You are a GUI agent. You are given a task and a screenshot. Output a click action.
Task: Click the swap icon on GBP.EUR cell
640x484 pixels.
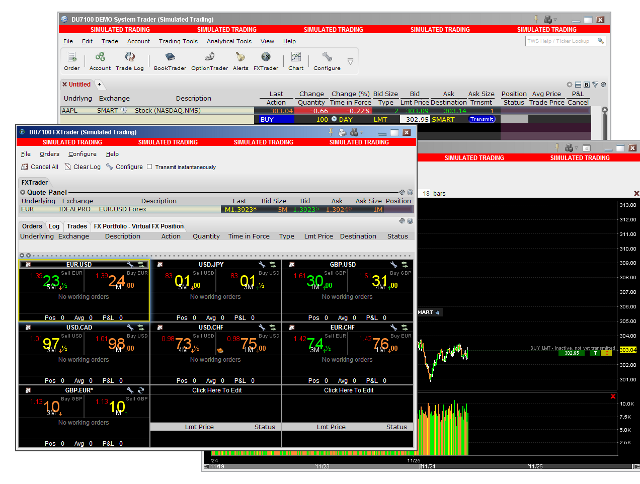pyautogui.click(x=141, y=390)
